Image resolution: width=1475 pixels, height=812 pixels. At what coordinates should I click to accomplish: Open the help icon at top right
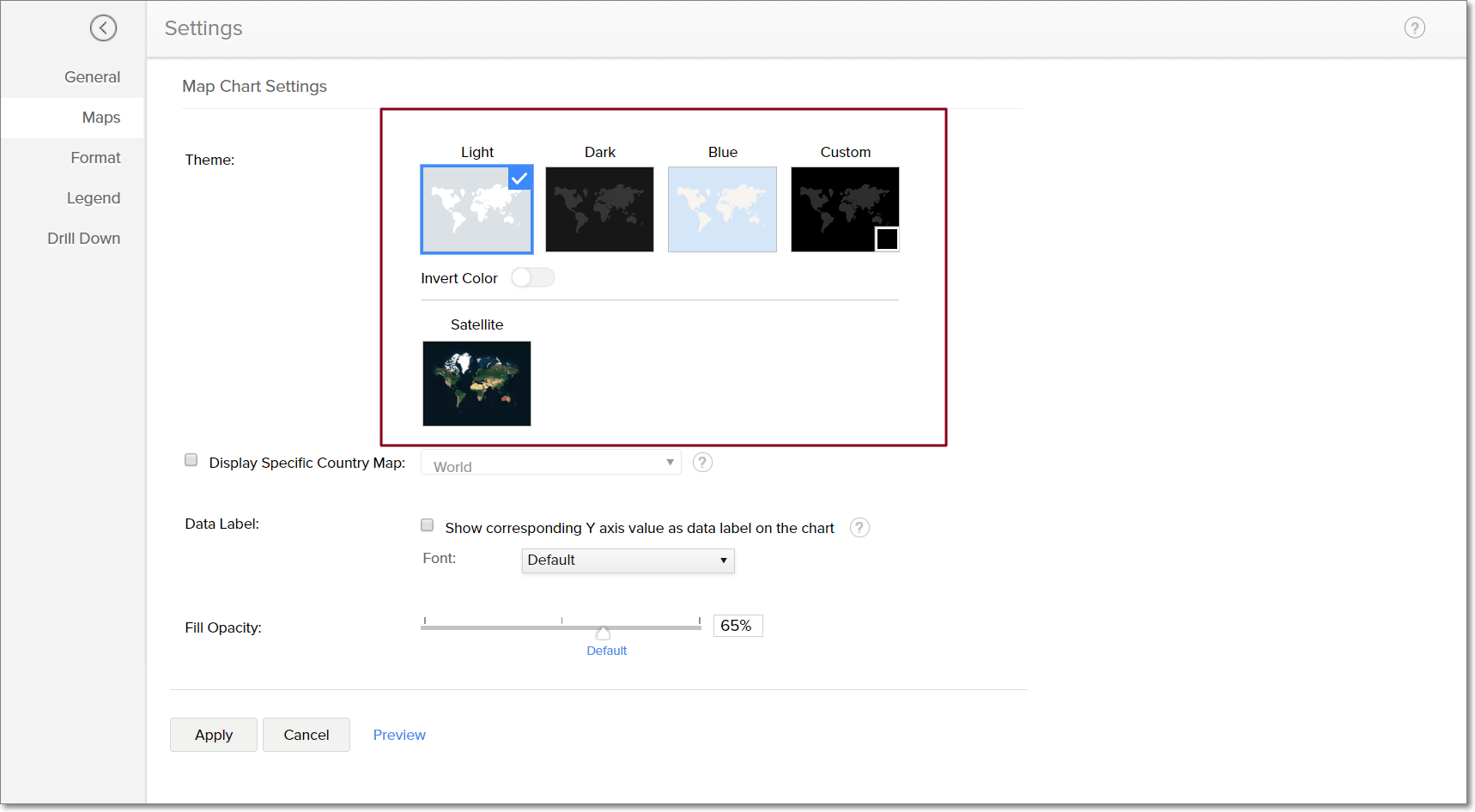(x=1414, y=28)
